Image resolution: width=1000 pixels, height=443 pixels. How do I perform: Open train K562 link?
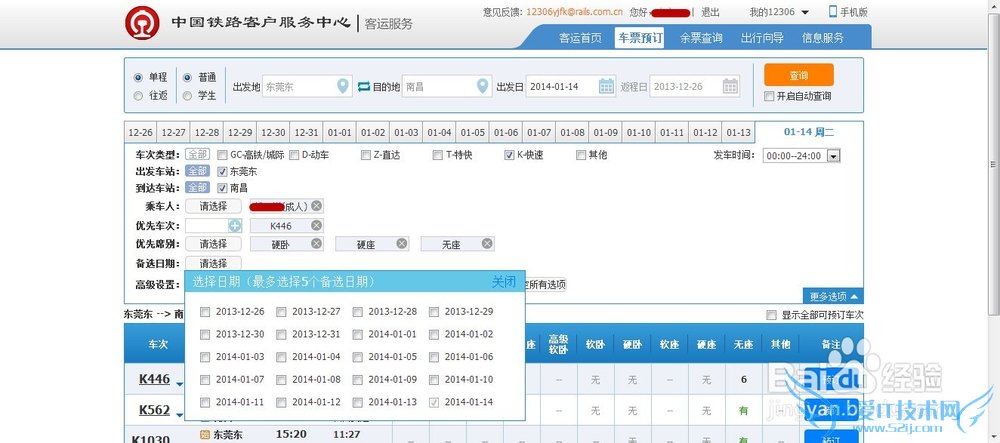click(154, 410)
